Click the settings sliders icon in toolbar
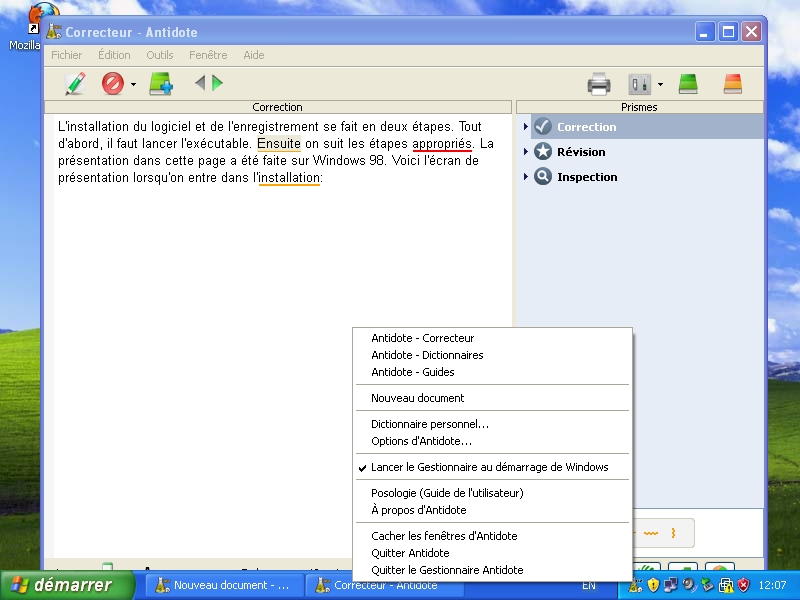The height and width of the screenshot is (600, 800). click(x=637, y=84)
